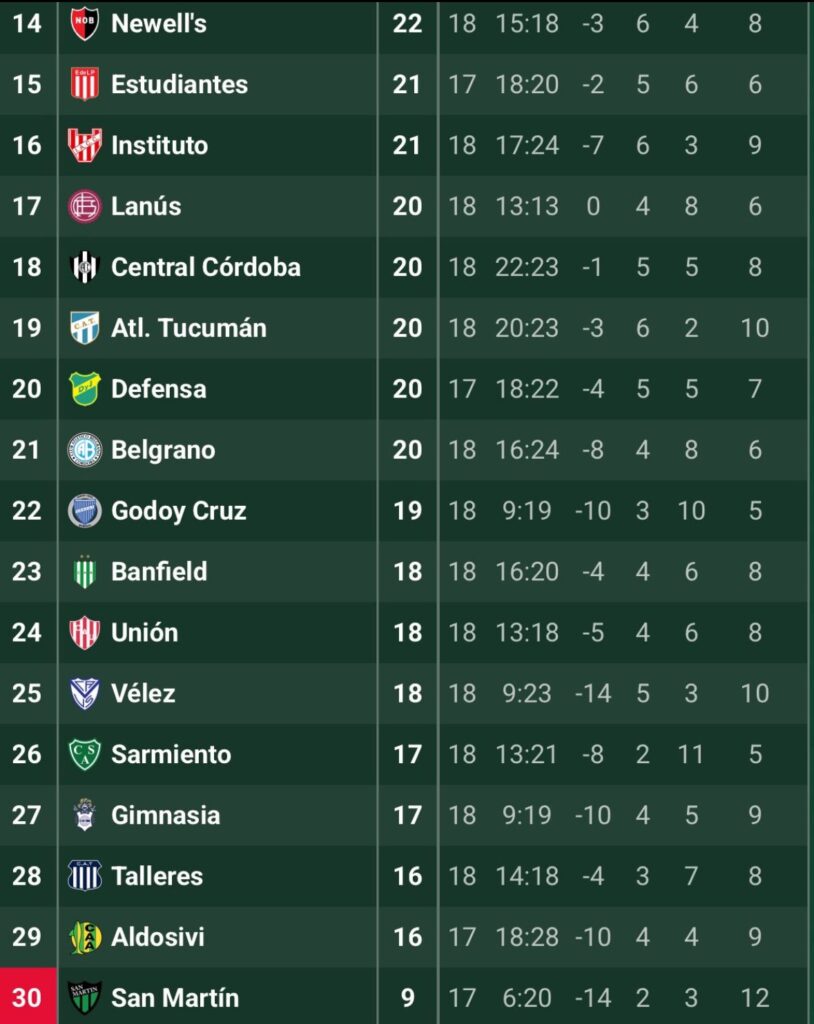Tap the Godoy Cruz crest
Viewport: 814px width, 1024px height.
click(84, 510)
